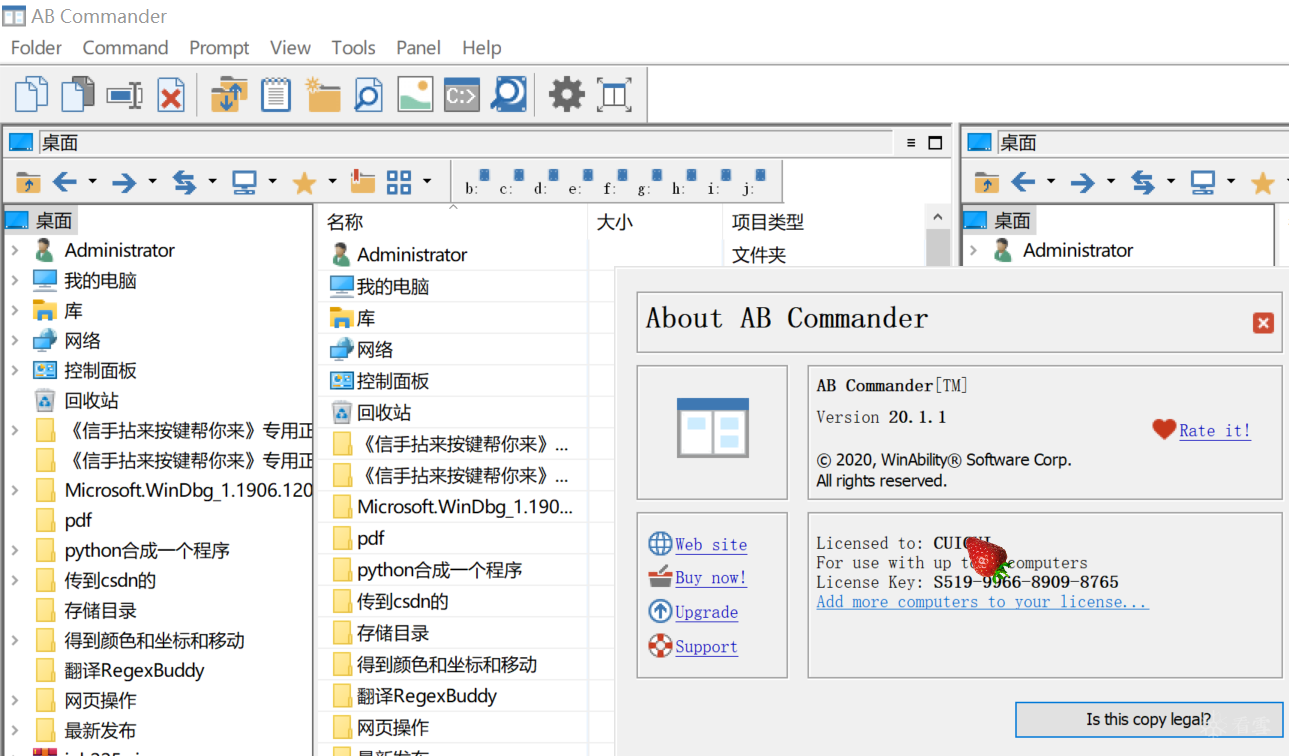Open the swap panels dropdown arrow in left panel
Viewport: 1289px width, 756px height.
click(x=212, y=182)
